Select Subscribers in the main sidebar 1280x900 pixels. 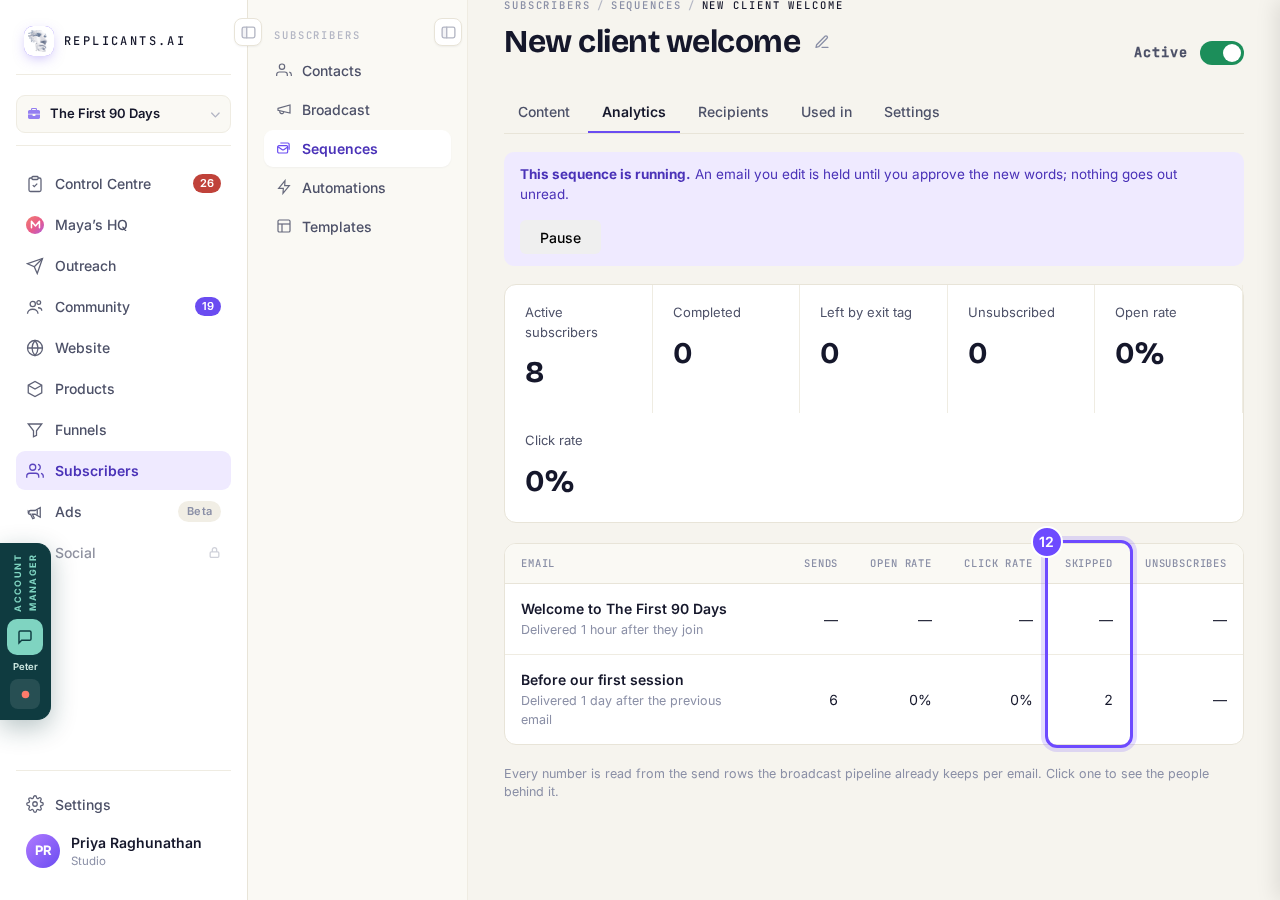point(123,471)
